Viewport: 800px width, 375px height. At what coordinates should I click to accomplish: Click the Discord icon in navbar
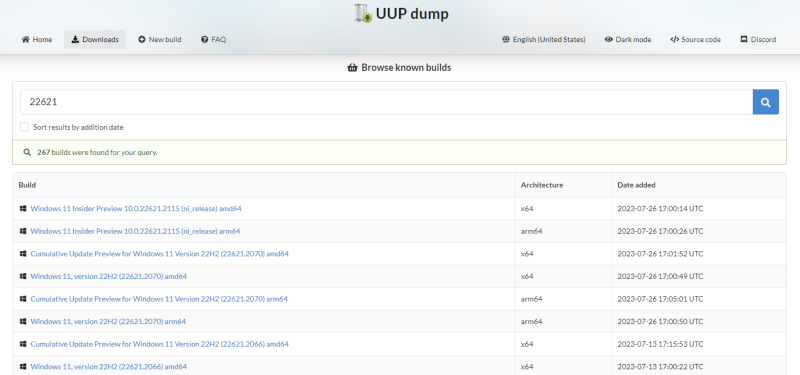(x=744, y=39)
